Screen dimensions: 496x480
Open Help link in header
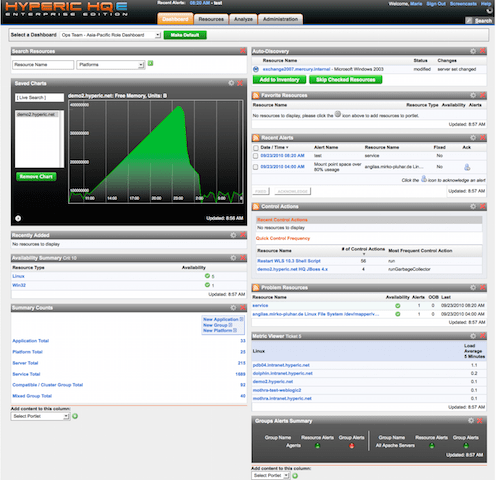click(x=486, y=4)
